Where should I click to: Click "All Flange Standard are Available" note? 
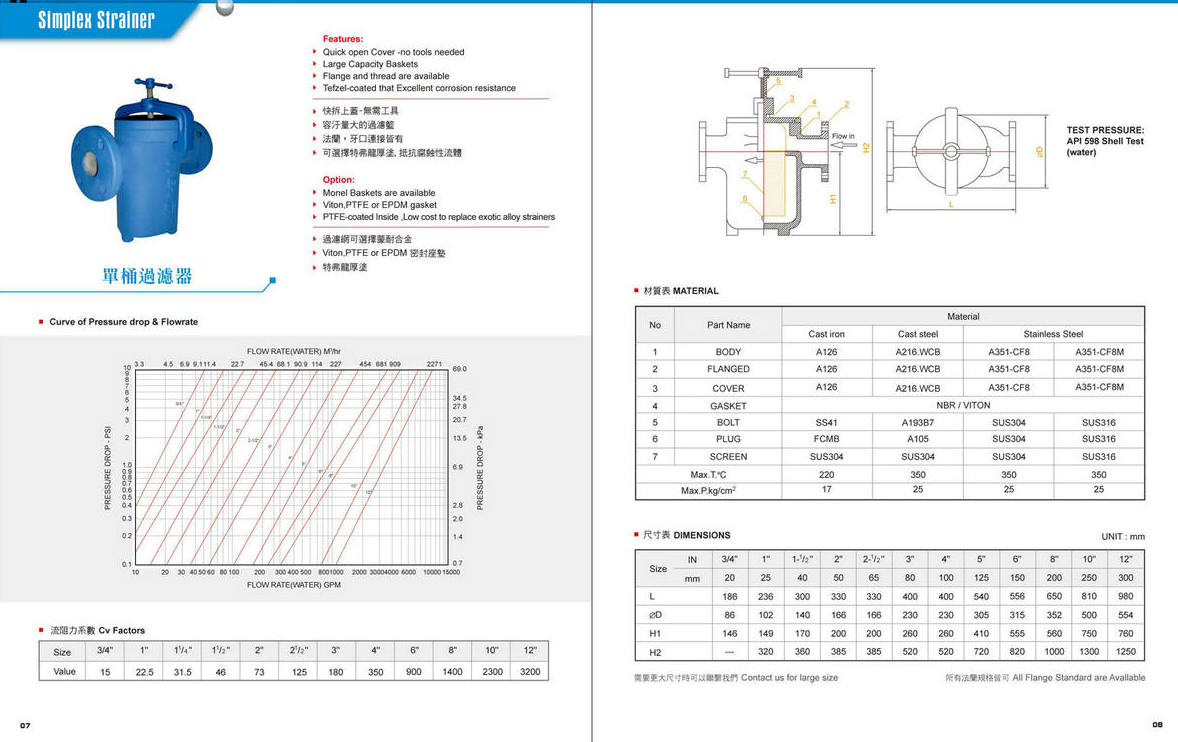[1079, 677]
